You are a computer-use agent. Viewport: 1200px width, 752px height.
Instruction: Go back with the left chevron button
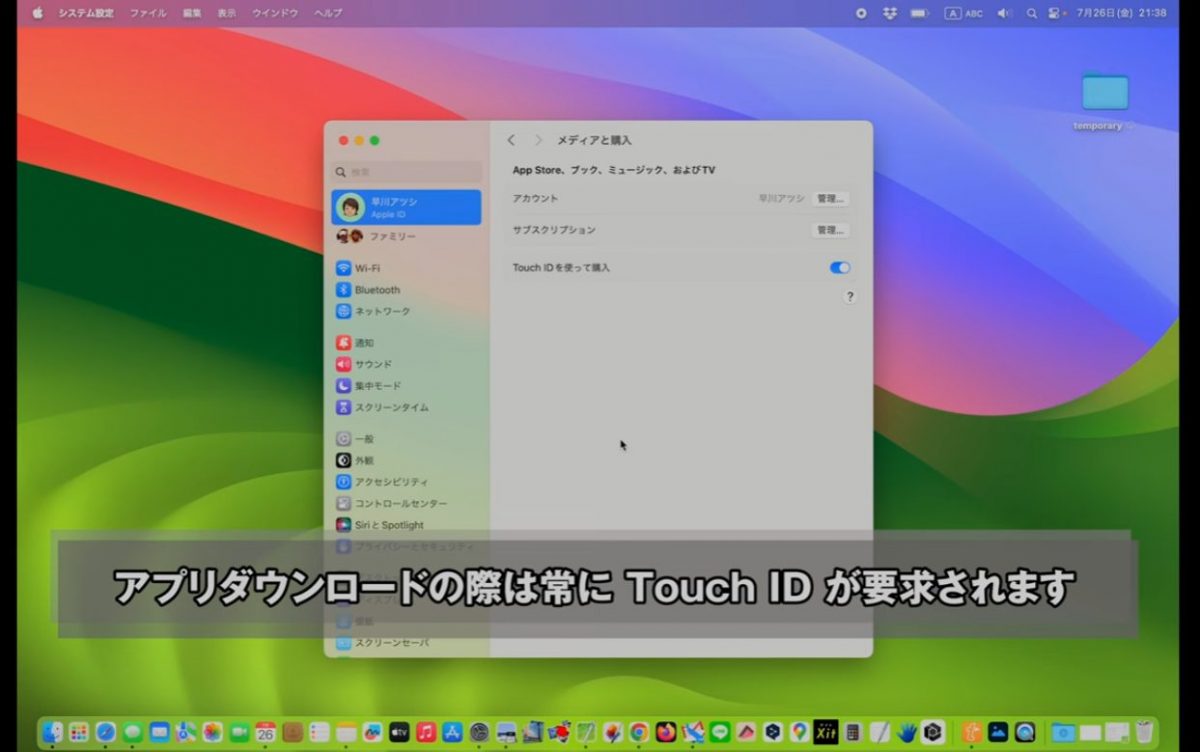(x=511, y=140)
